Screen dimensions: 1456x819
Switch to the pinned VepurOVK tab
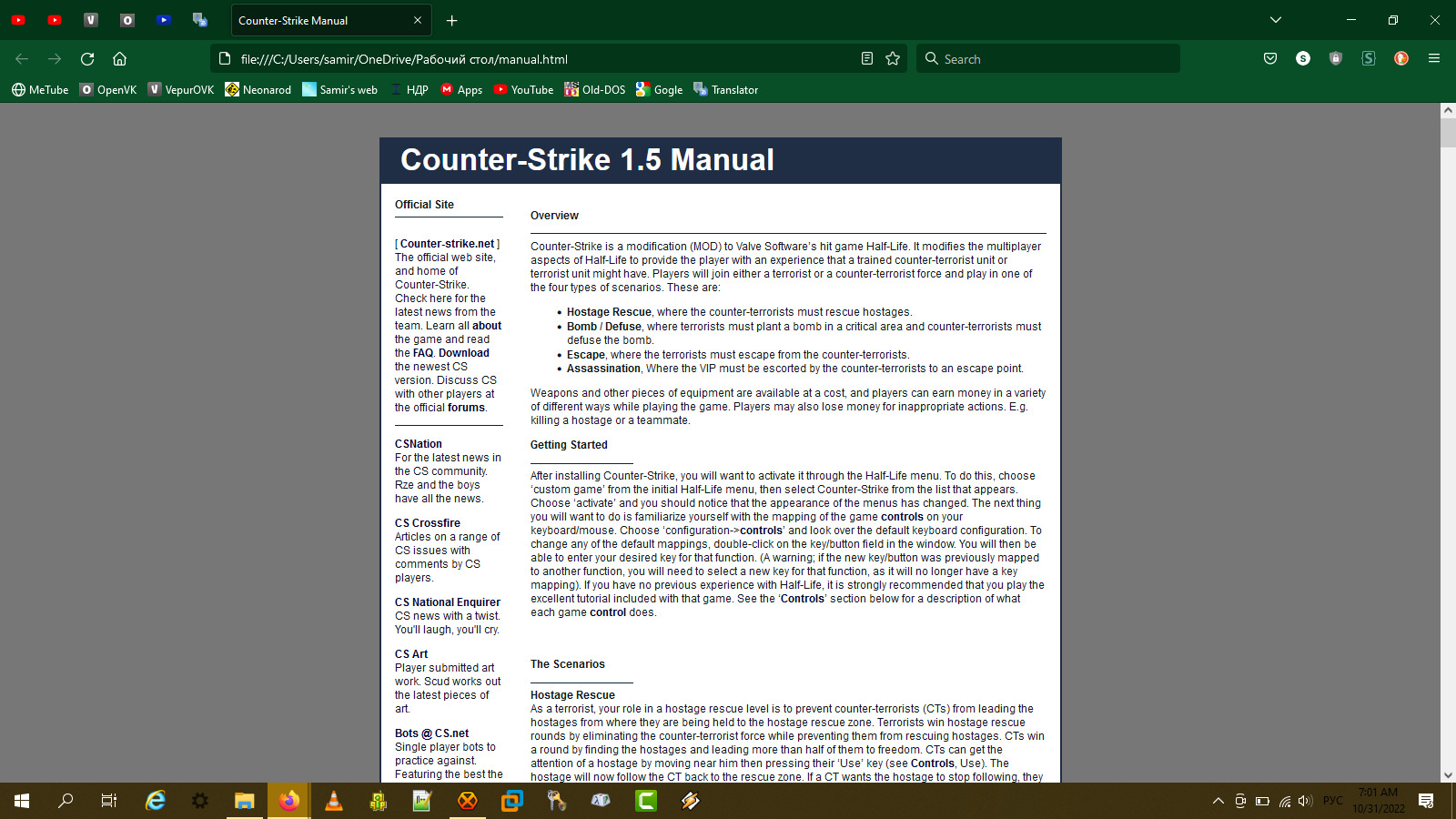coord(91,20)
